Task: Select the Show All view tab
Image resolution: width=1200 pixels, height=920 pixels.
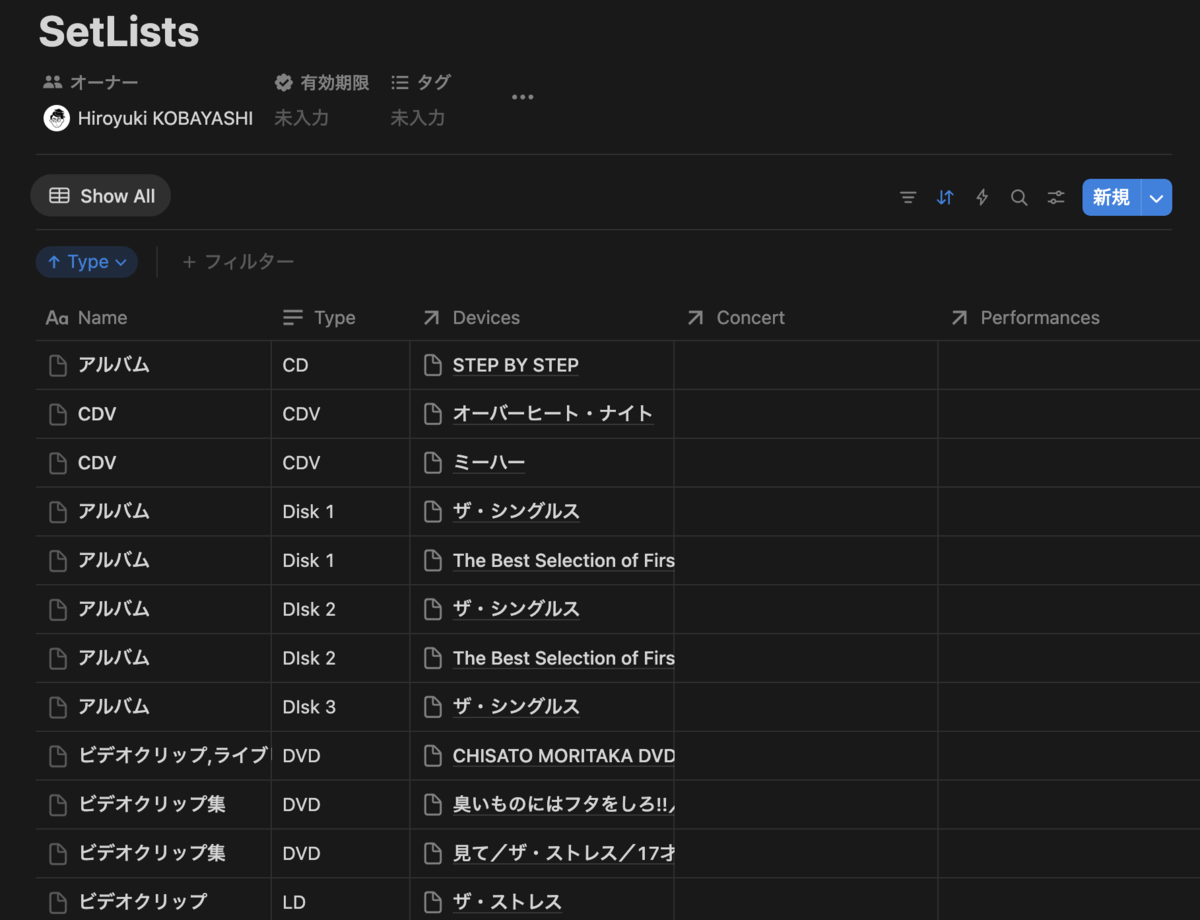Action: pos(101,196)
